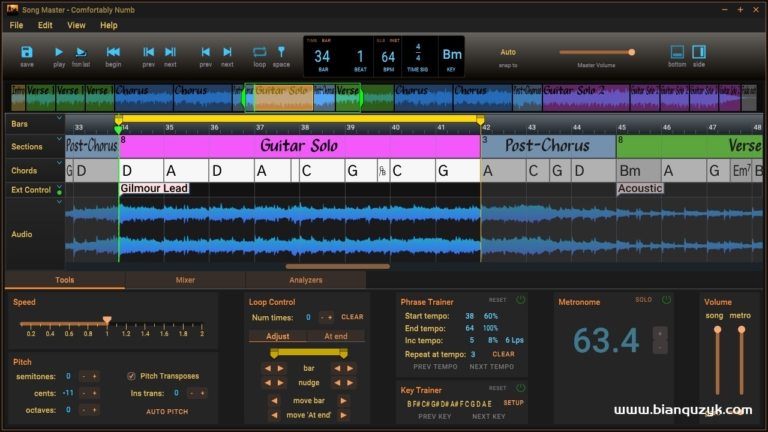Jump to song beginning icon
The height and width of the screenshot is (432, 768).
[113, 52]
